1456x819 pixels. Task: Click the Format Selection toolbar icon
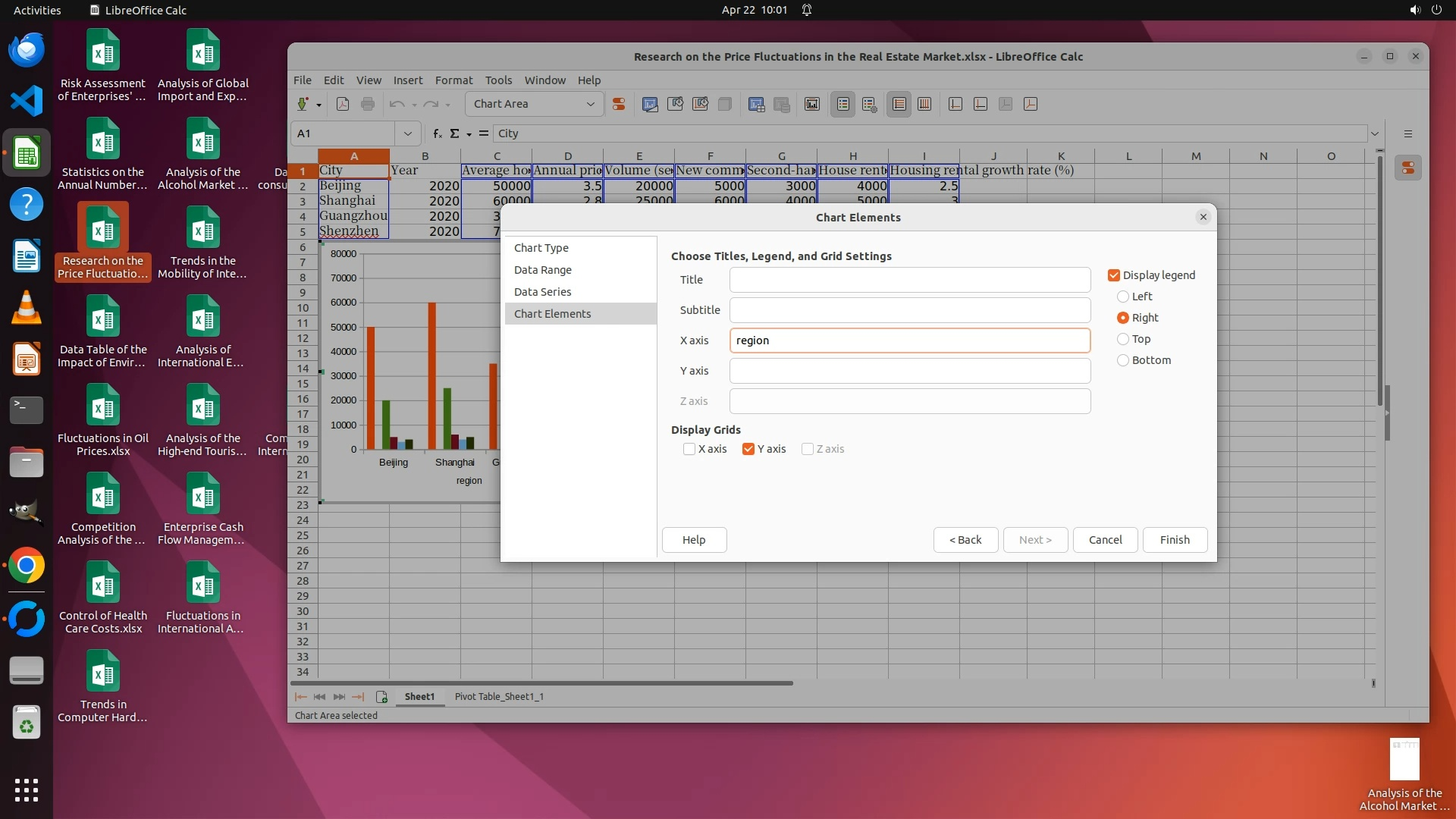click(619, 105)
